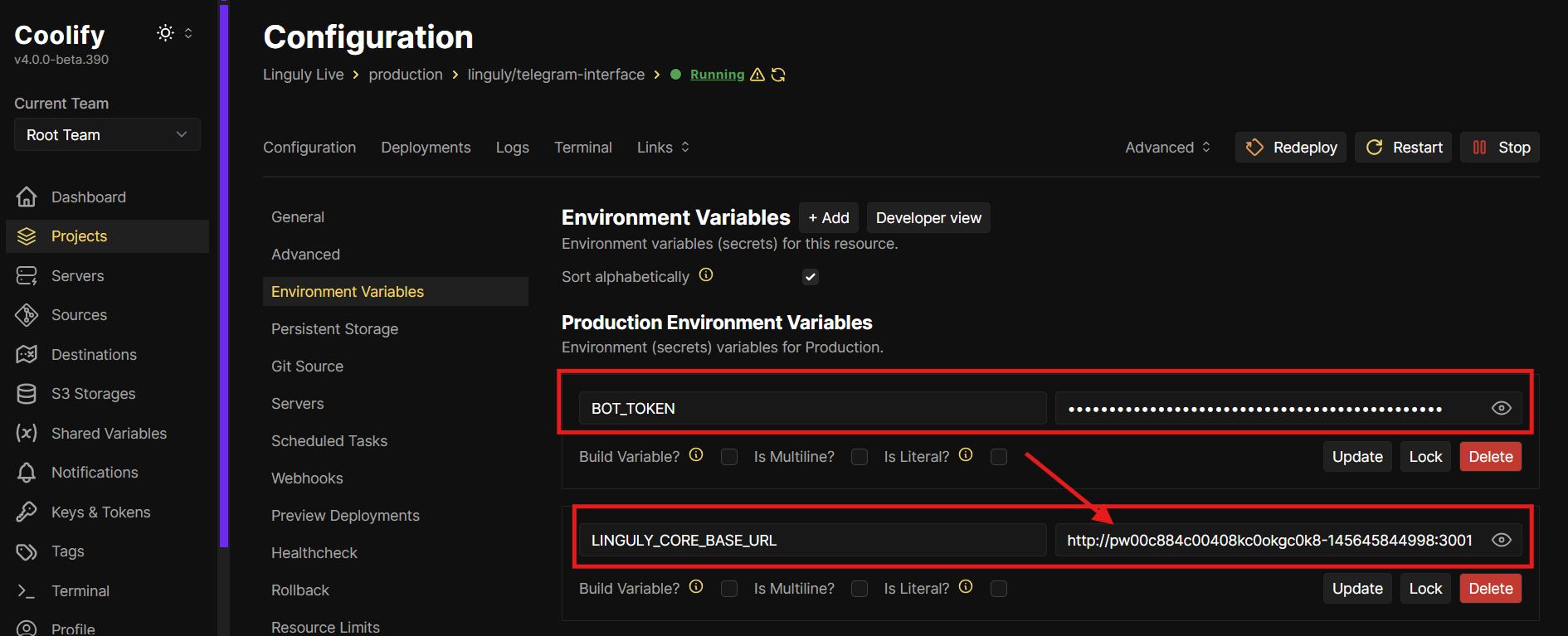Viewport: 1568px width, 636px height.
Task: Open Dashboard via the house icon
Action: (27, 197)
